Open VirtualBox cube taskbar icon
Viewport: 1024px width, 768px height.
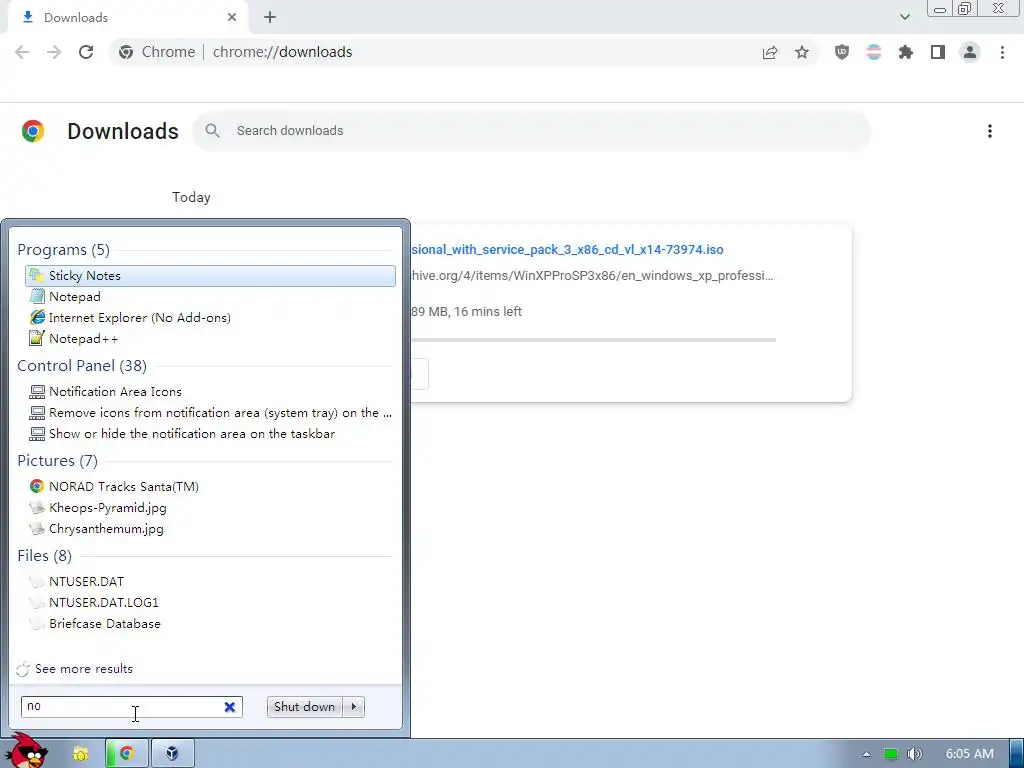point(172,754)
